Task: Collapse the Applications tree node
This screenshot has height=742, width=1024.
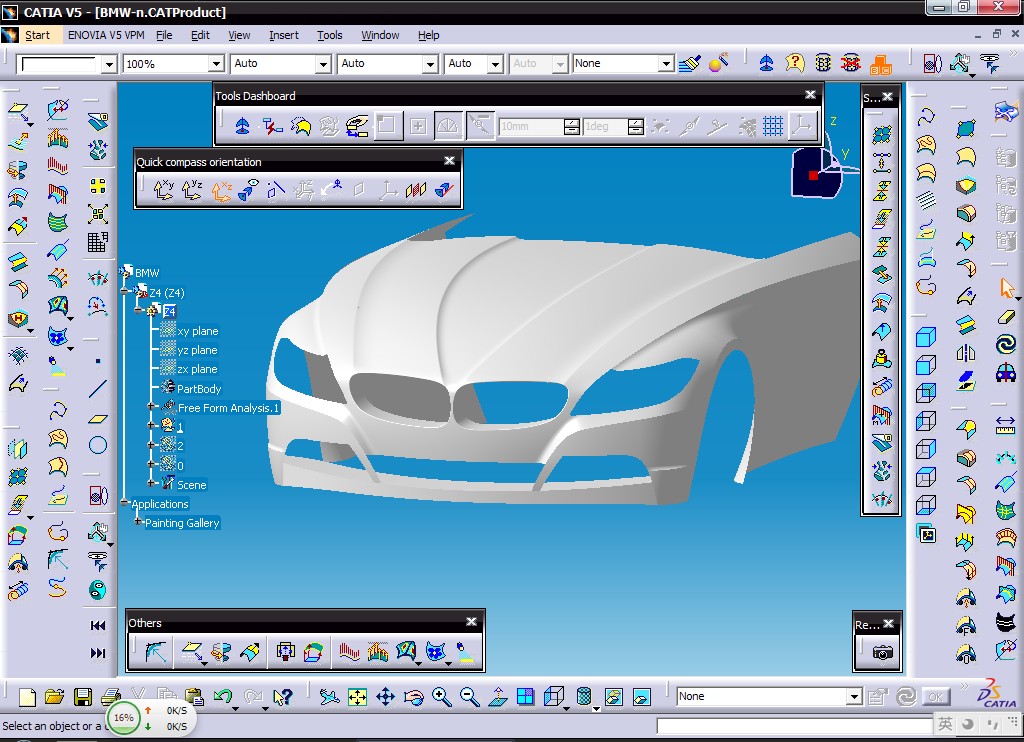Action: (x=125, y=502)
